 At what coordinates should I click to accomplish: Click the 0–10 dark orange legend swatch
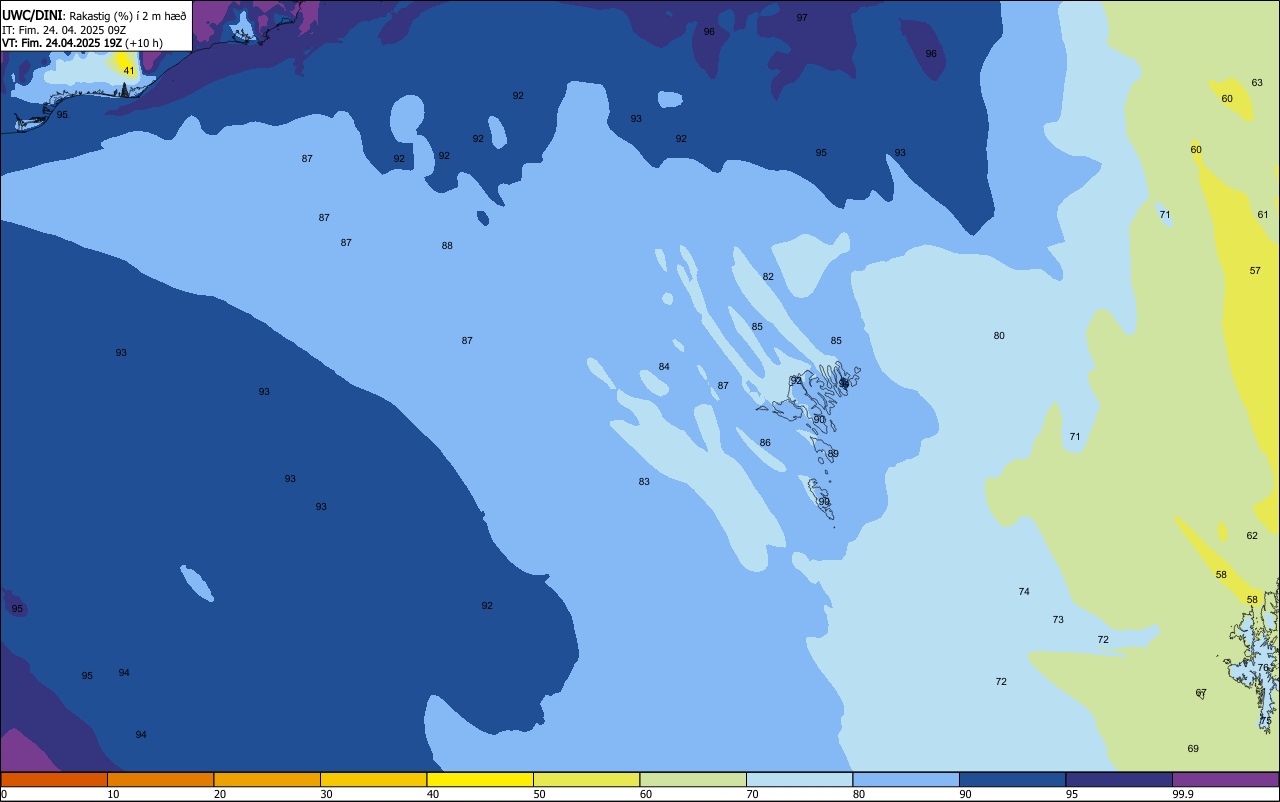pyautogui.click(x=54, y=779)
